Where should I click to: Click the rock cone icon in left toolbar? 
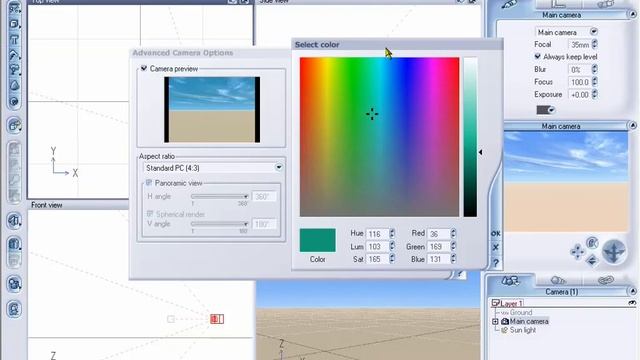(14, 86)
